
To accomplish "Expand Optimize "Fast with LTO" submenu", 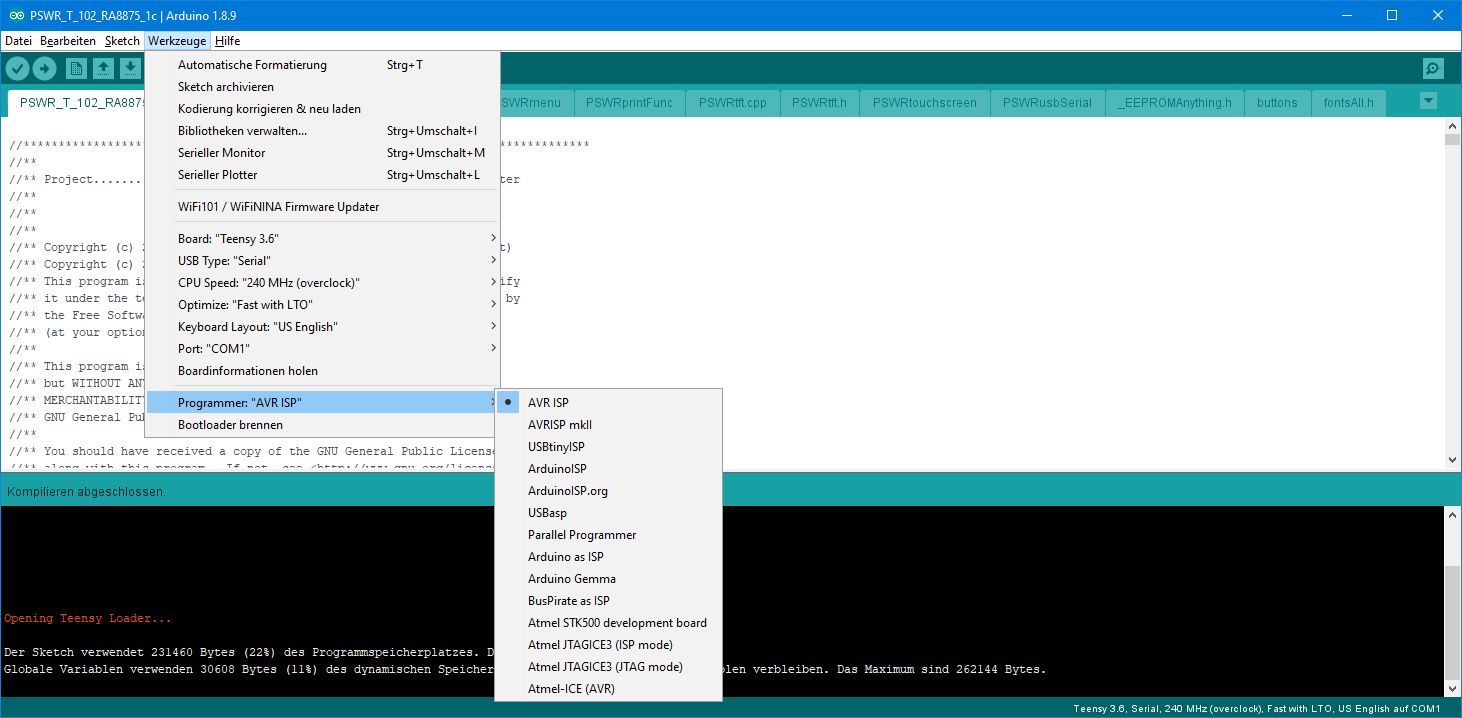I will coord(322,305).
